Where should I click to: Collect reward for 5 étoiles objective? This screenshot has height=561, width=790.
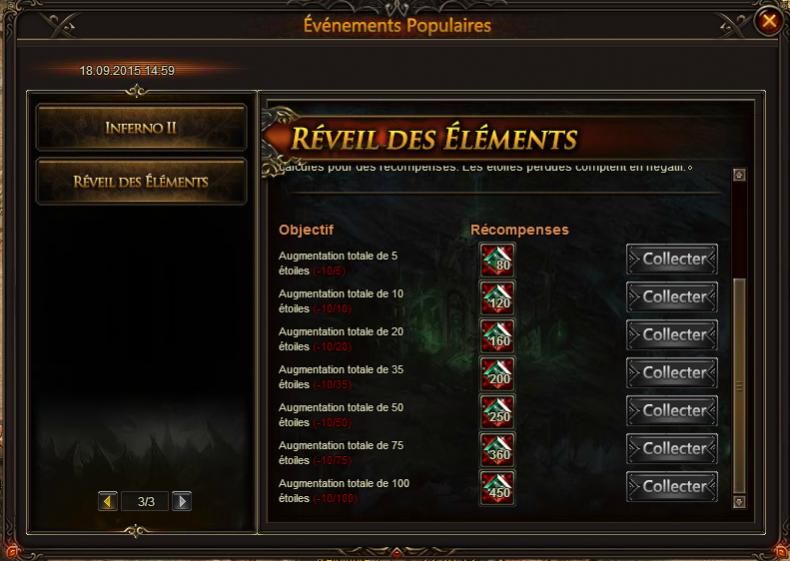[672, 259]
